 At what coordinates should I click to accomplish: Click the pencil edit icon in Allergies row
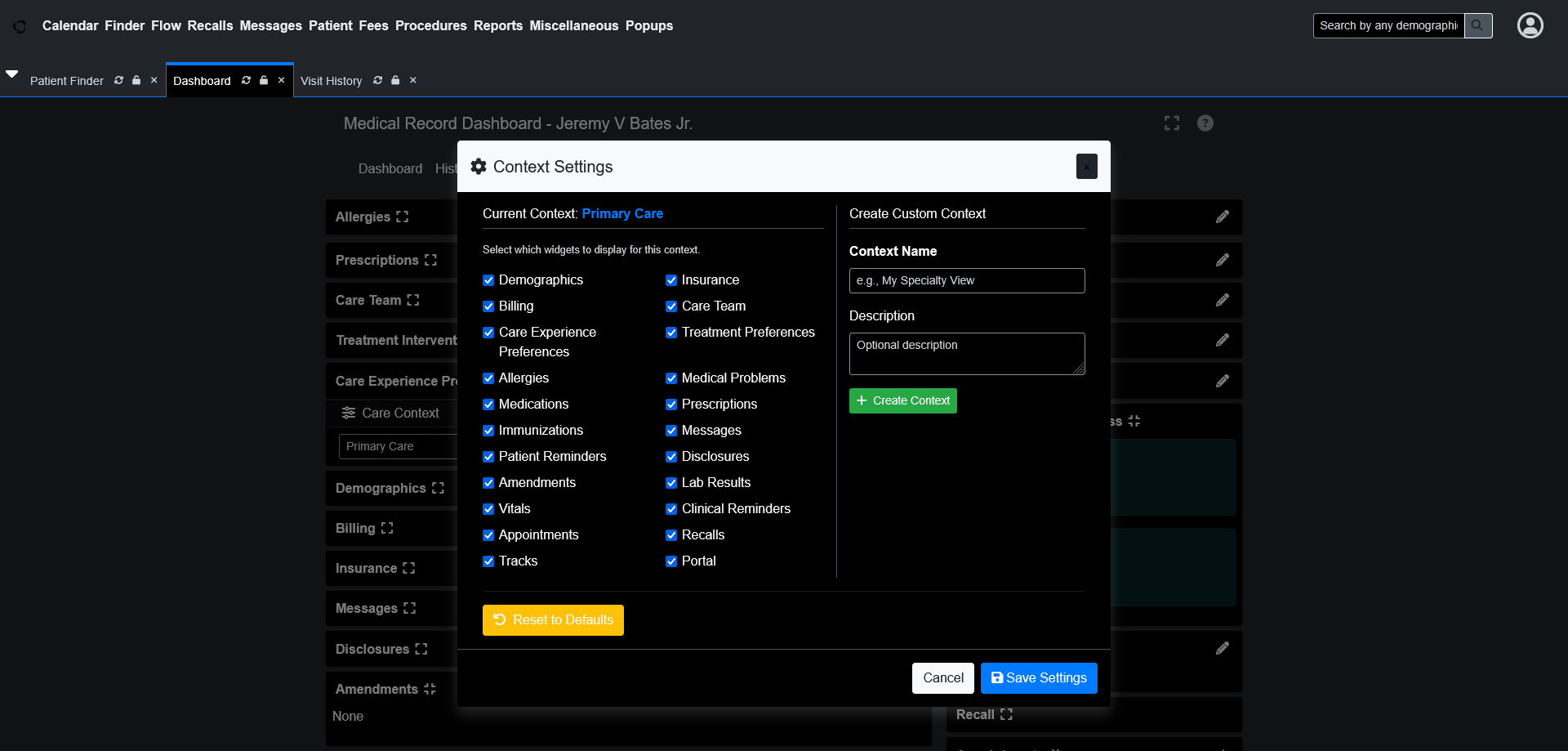pyautogui.click(x=1222, y=217)
